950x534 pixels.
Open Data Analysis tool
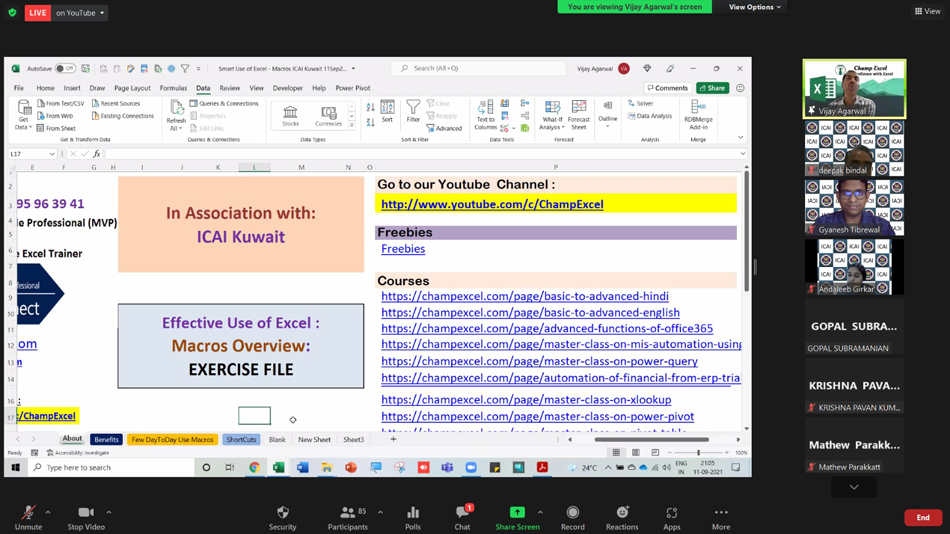pos(650,116)
